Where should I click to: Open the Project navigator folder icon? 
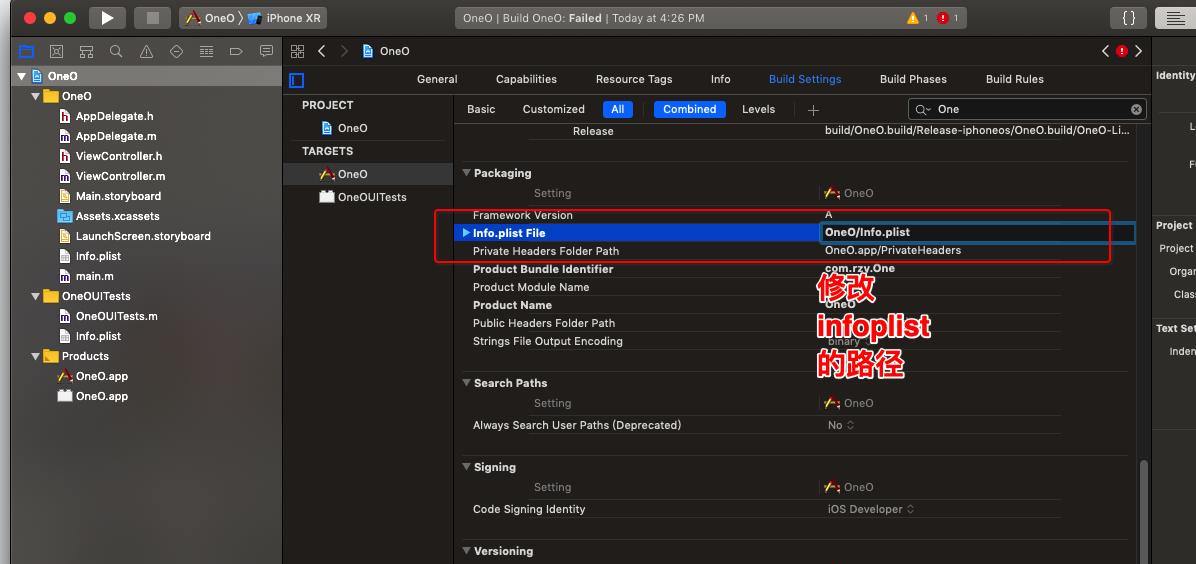[x=27, y=51]
